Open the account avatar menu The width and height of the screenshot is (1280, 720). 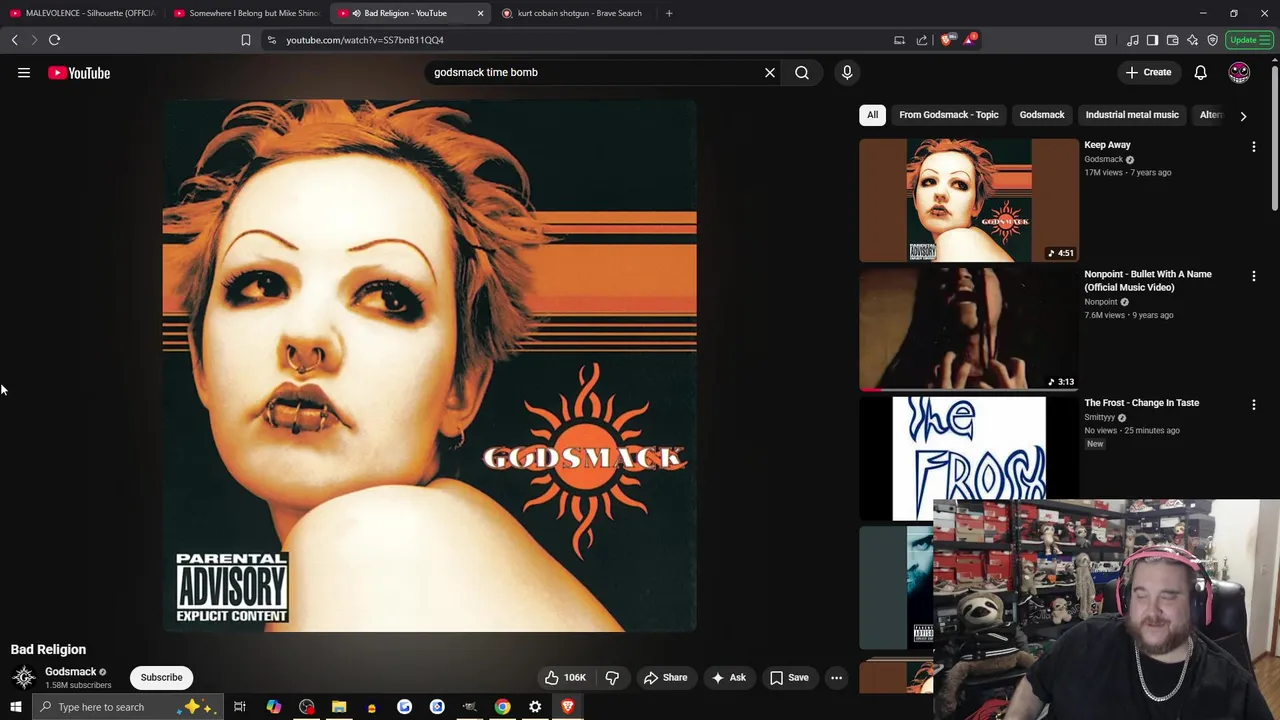1239,72
